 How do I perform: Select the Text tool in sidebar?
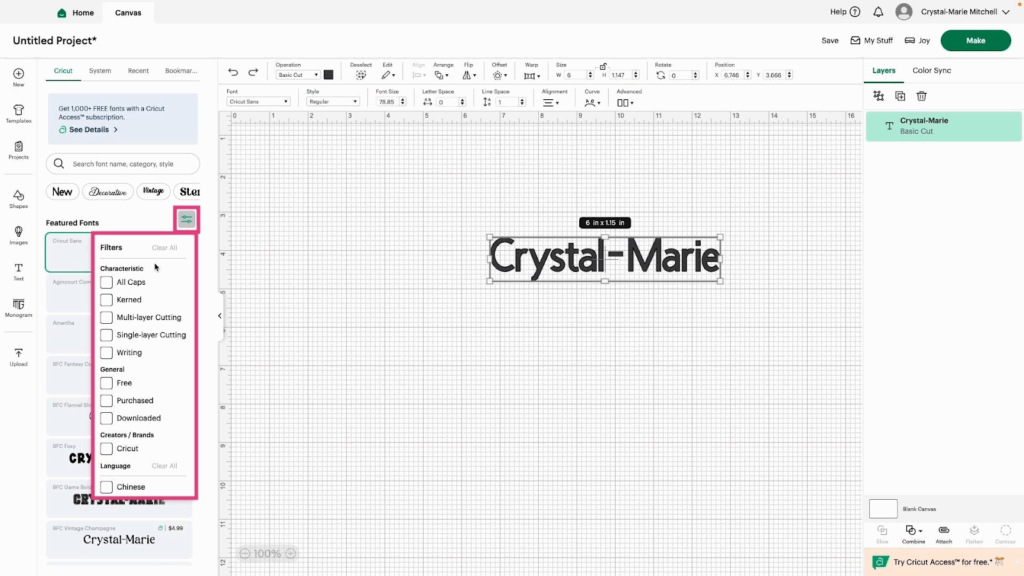18,272
